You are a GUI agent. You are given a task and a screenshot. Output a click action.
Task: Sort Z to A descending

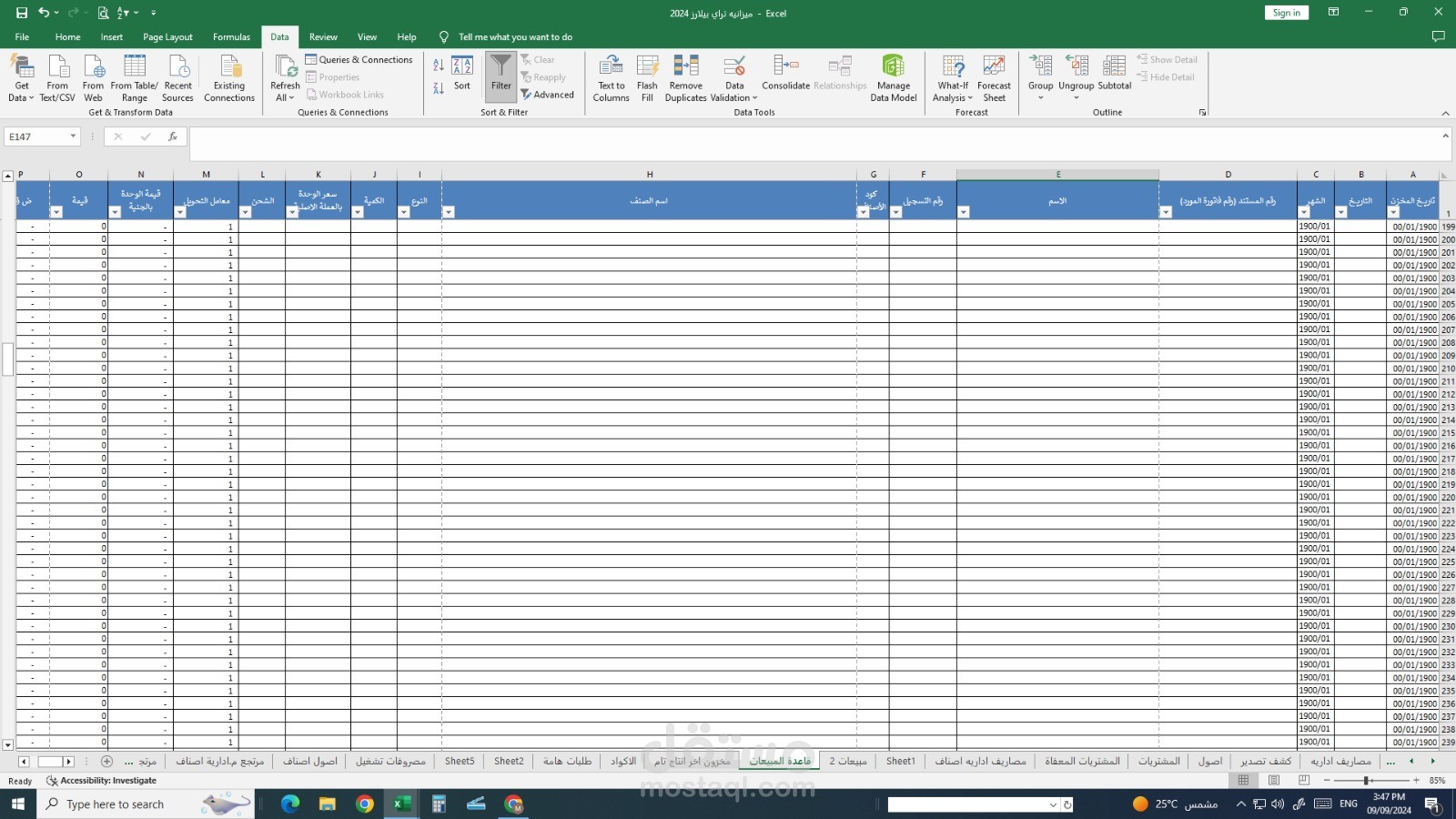point(439,88)
